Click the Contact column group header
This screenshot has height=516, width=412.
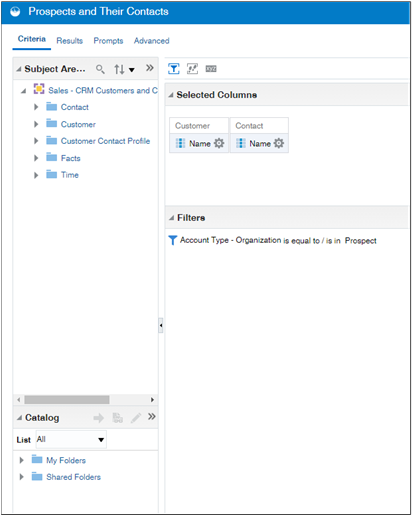(259, 126)
